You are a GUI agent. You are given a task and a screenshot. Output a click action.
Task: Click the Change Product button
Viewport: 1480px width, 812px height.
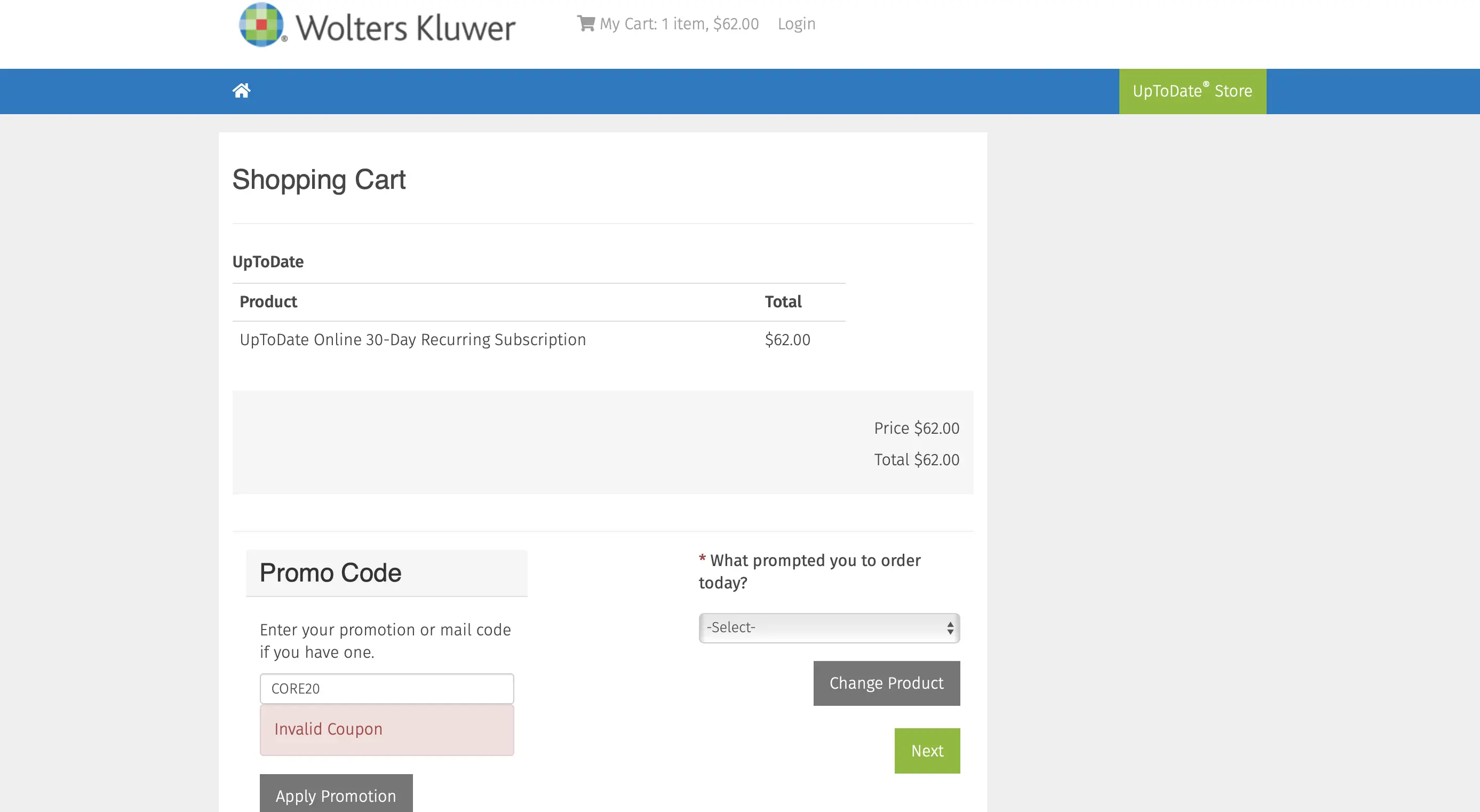pos(886,683)
